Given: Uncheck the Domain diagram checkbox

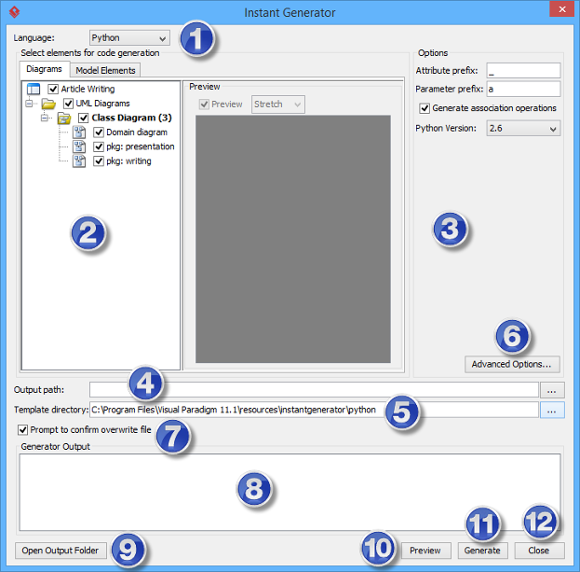Looking at the screenshot, I should (x=98, y=132).
